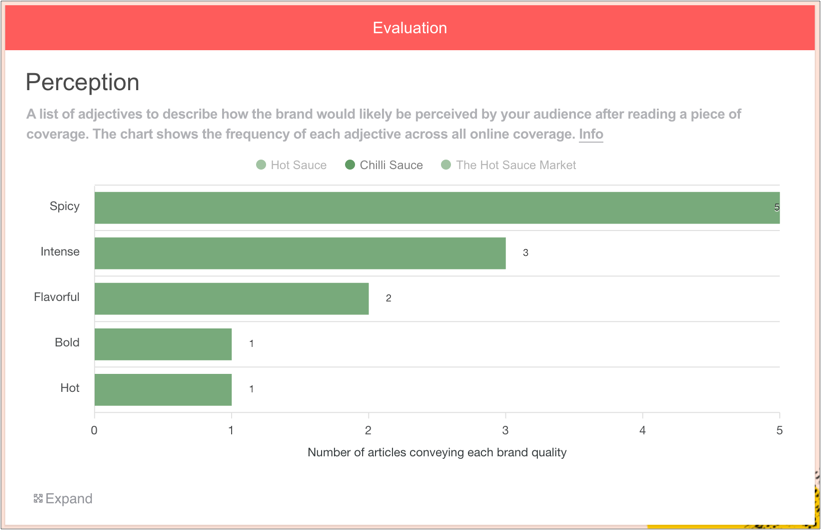Click the Flavorful axis label
This screenshot has width=821, height=530.
point(56,297)
